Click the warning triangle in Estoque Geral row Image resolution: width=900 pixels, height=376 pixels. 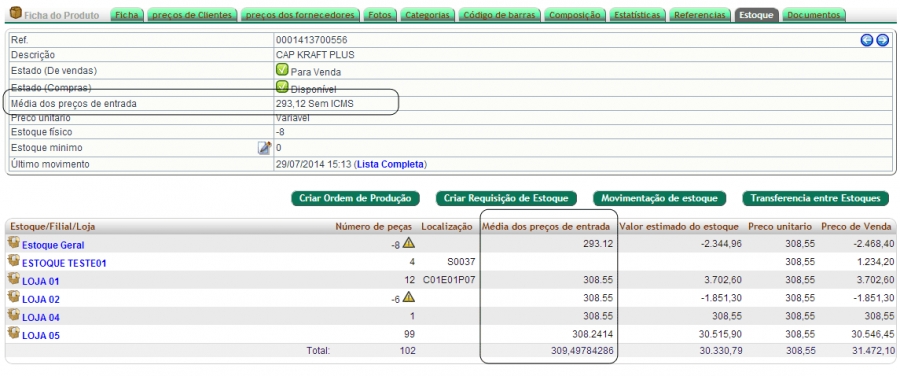[409, 243]
